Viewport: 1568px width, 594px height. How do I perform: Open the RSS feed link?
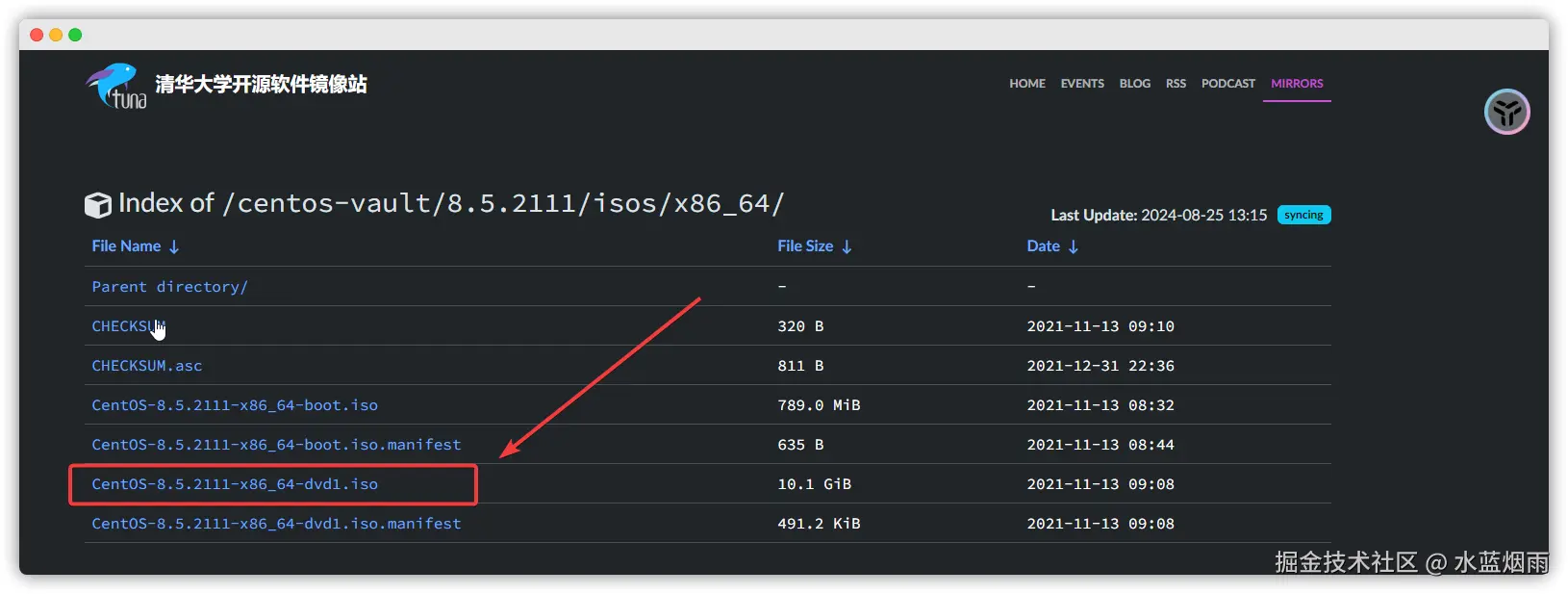point(1176,84)
